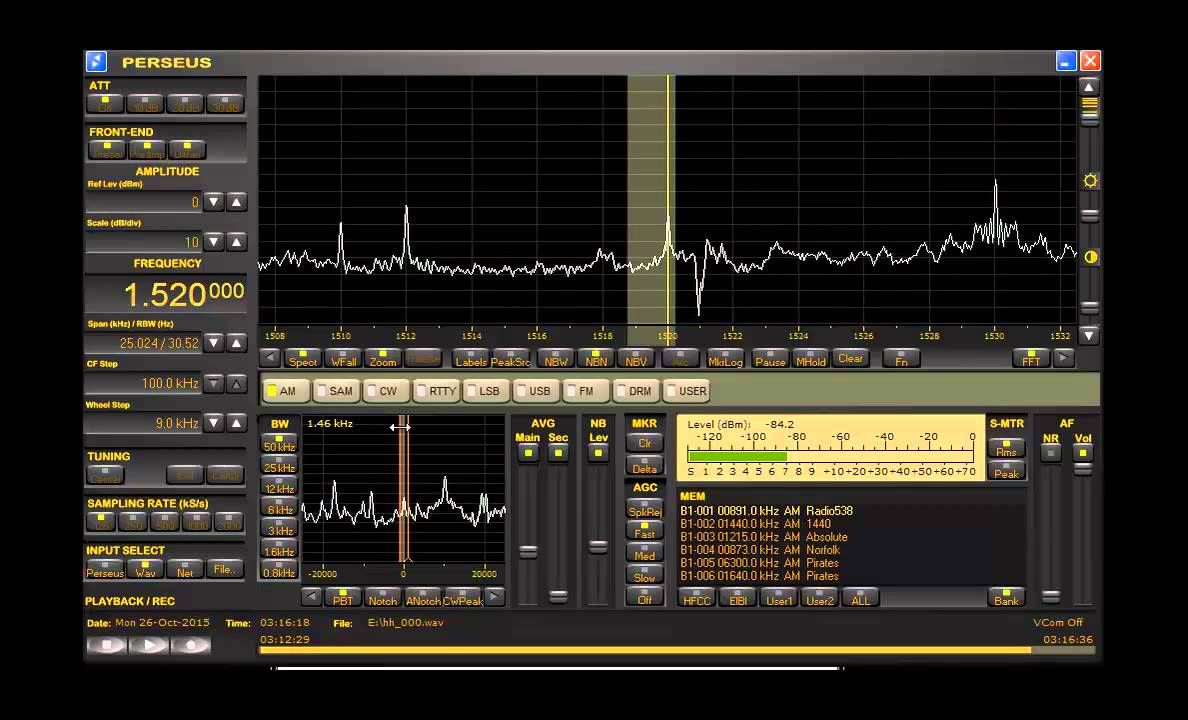Select the 0.8kHz bandwidth button

pos(279,570)
